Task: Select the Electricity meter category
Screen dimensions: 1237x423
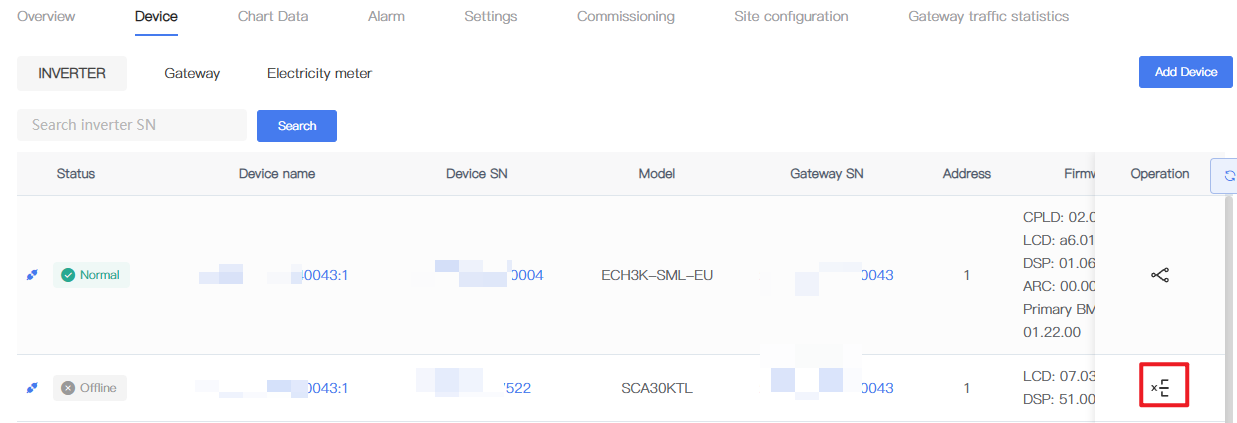Action: click(x=319, y=73)
